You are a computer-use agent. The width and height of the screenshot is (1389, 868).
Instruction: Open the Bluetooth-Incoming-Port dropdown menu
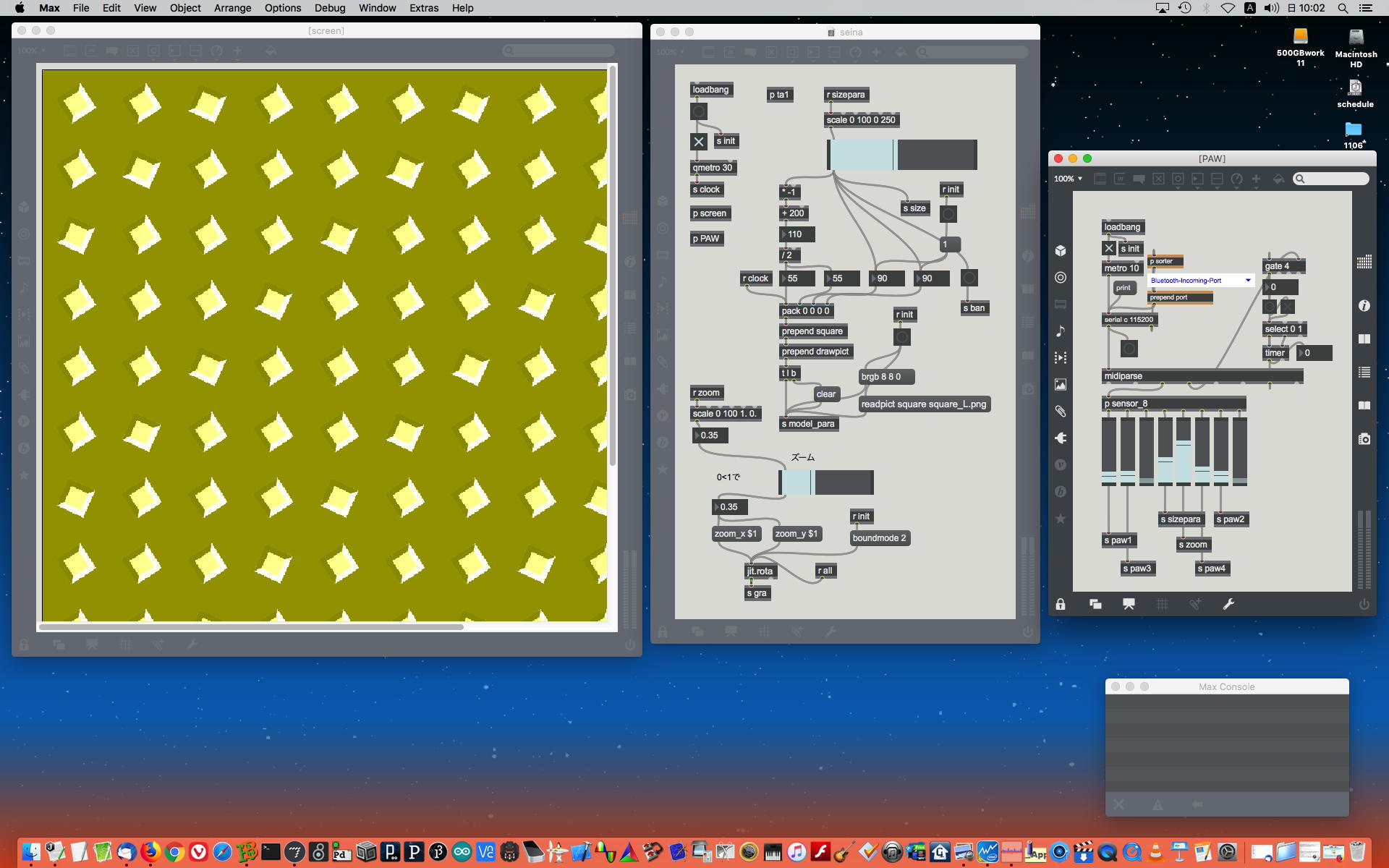pos(1201,281)
